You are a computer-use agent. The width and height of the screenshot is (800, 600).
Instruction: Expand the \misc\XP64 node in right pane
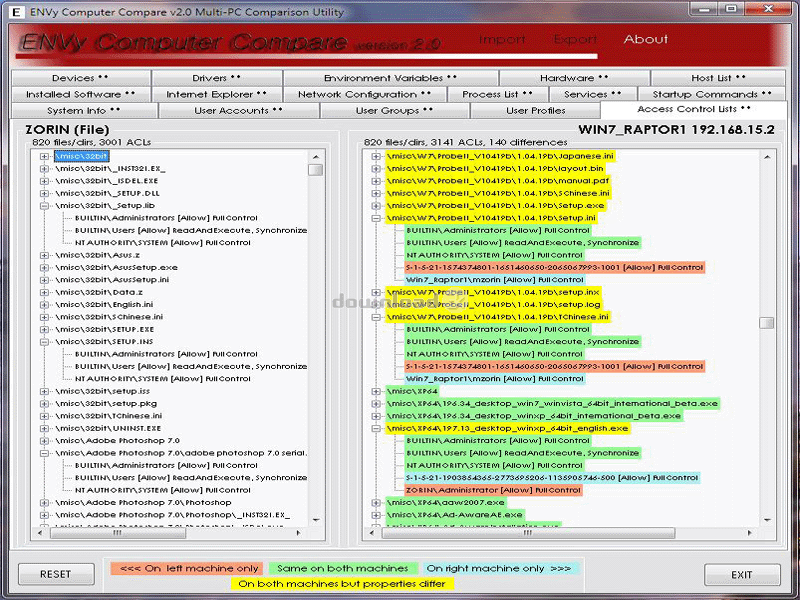click(376, 391)
